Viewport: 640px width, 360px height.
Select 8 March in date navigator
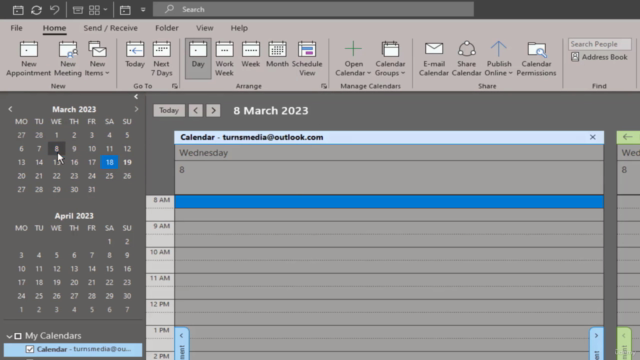(56, 149)
